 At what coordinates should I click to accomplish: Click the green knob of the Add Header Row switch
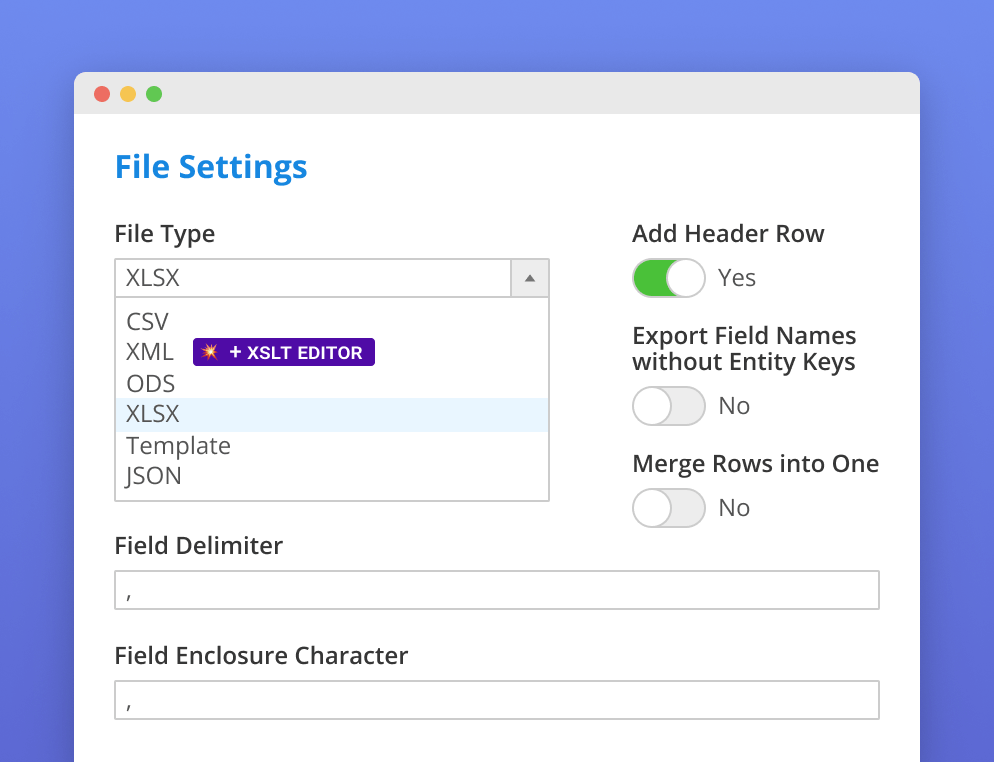(x=685, y=278)
